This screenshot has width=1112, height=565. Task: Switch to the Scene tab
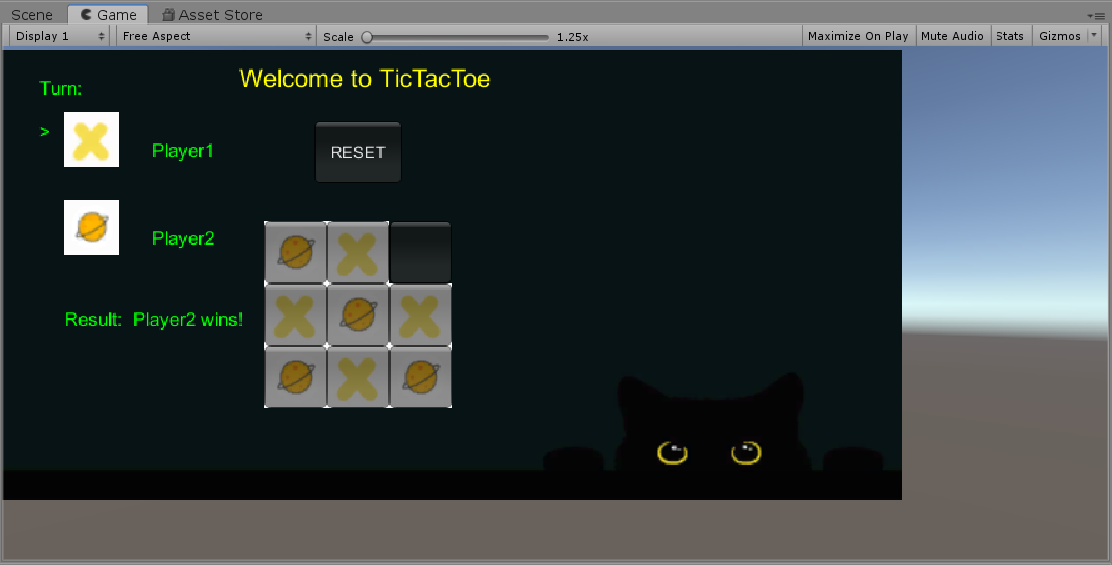point(32,14)
